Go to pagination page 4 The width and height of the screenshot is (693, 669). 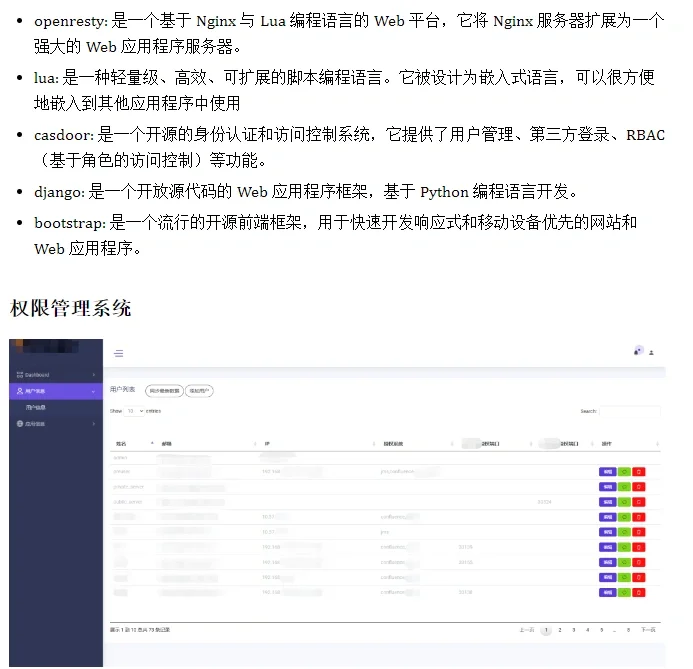pyautogui.click(x=587, y=630)
